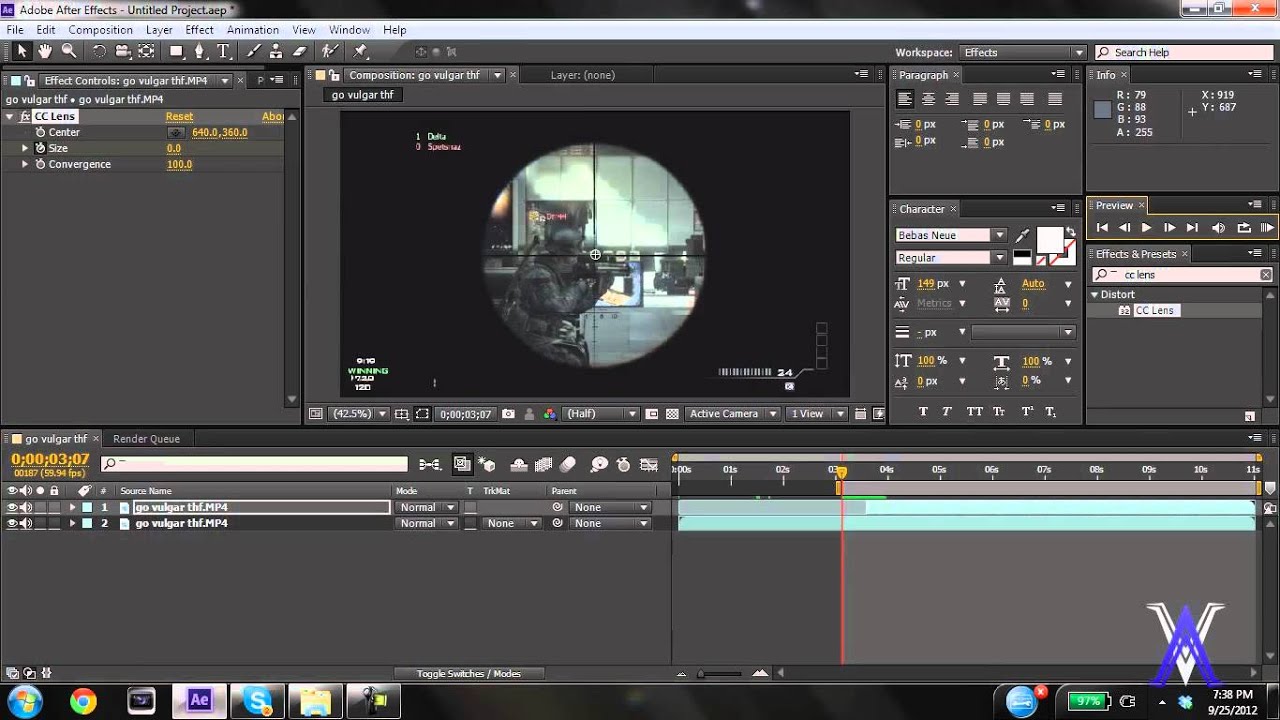Toggle Small Caps in Character panel

(x=1000, y=411)
